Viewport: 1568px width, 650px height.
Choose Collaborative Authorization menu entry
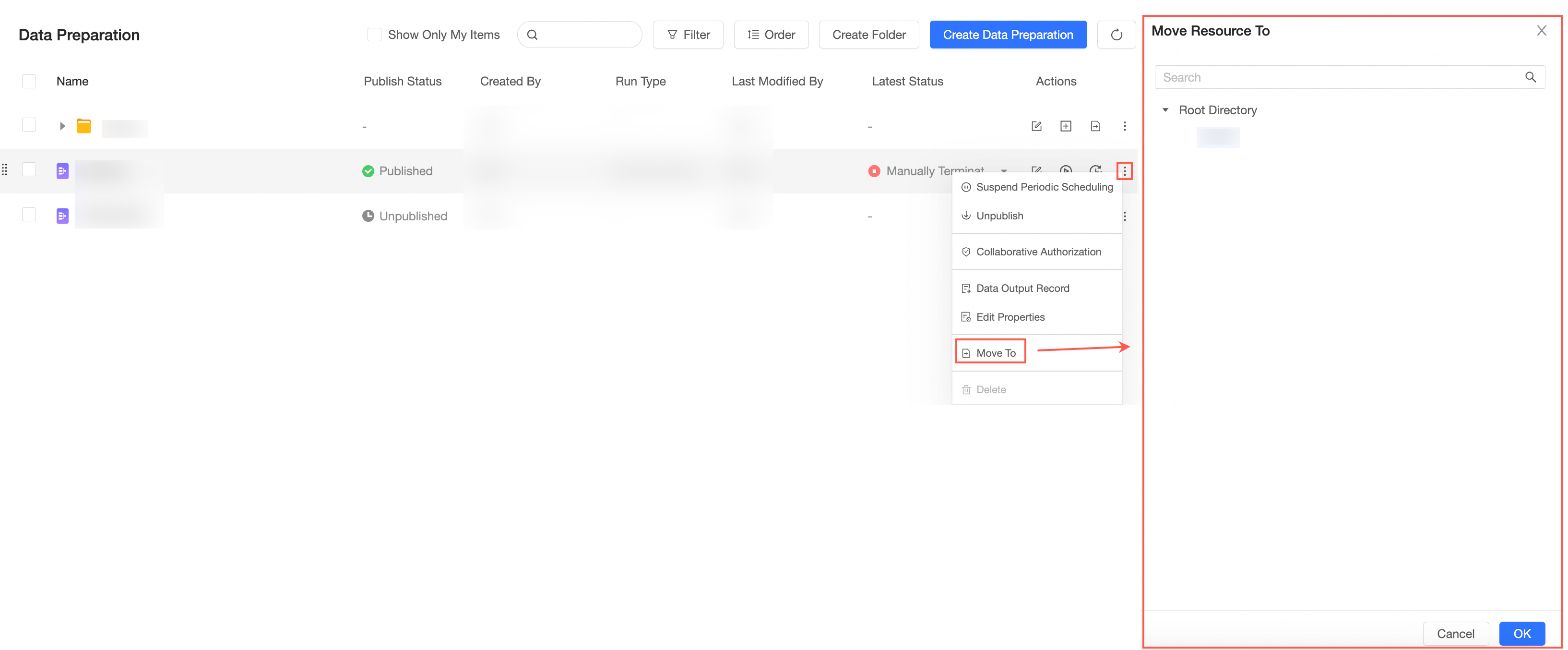(1037, 252)
